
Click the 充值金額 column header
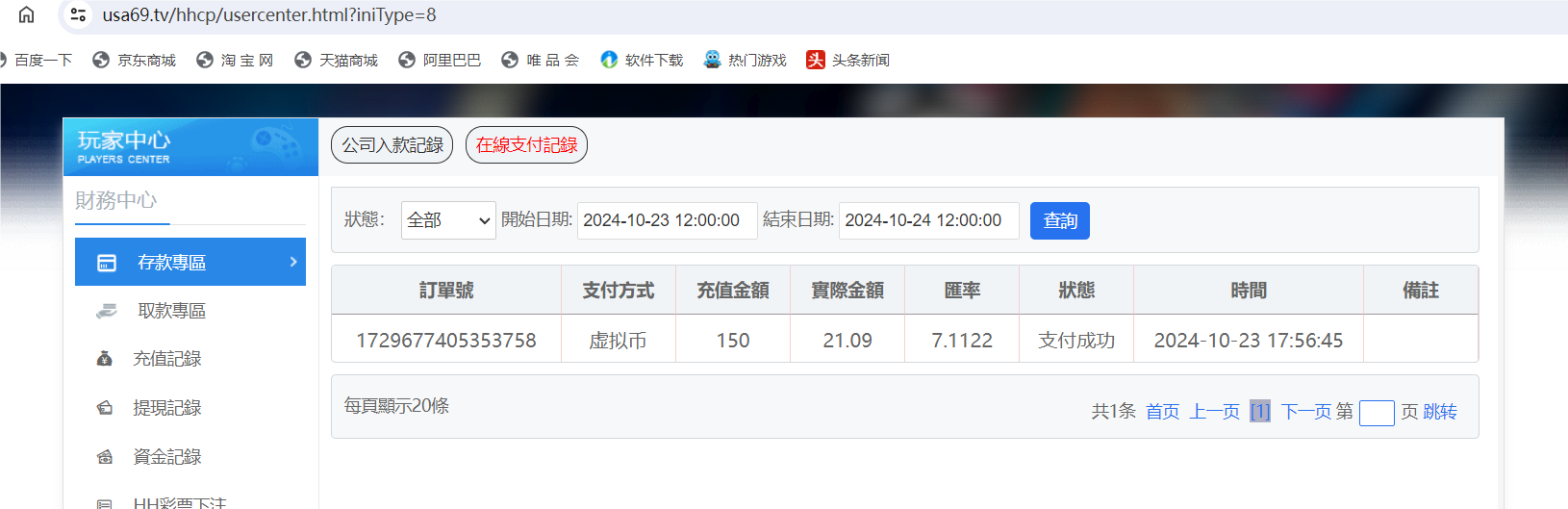[733, 291]
